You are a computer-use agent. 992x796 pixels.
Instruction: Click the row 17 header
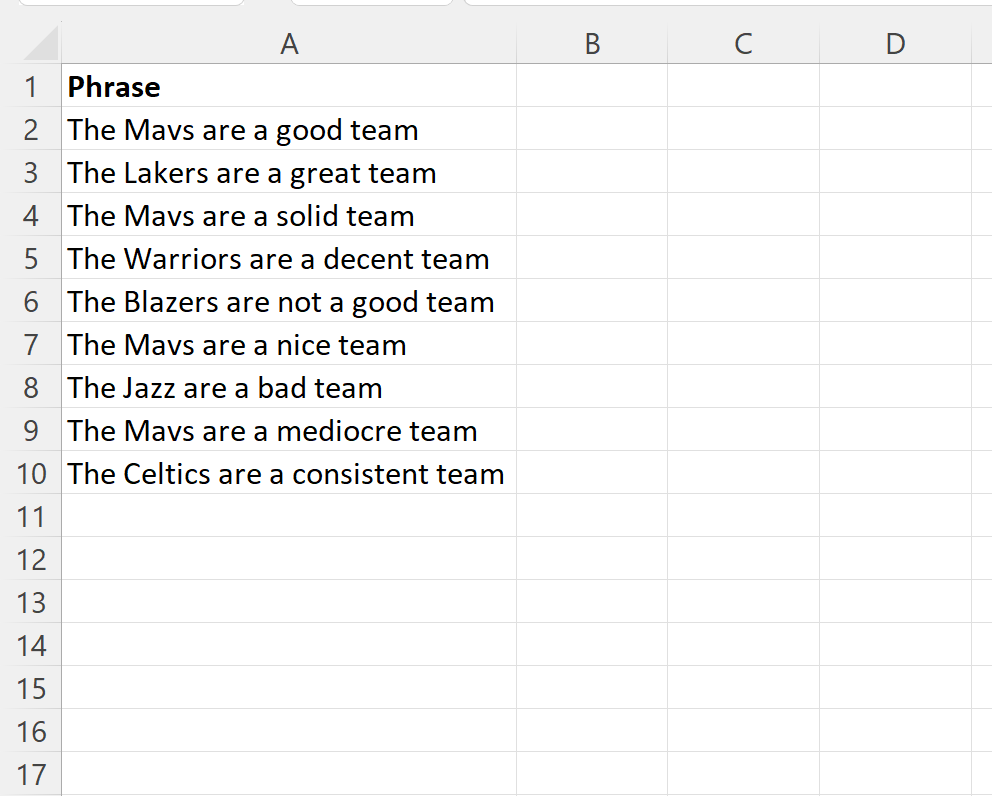31,774
